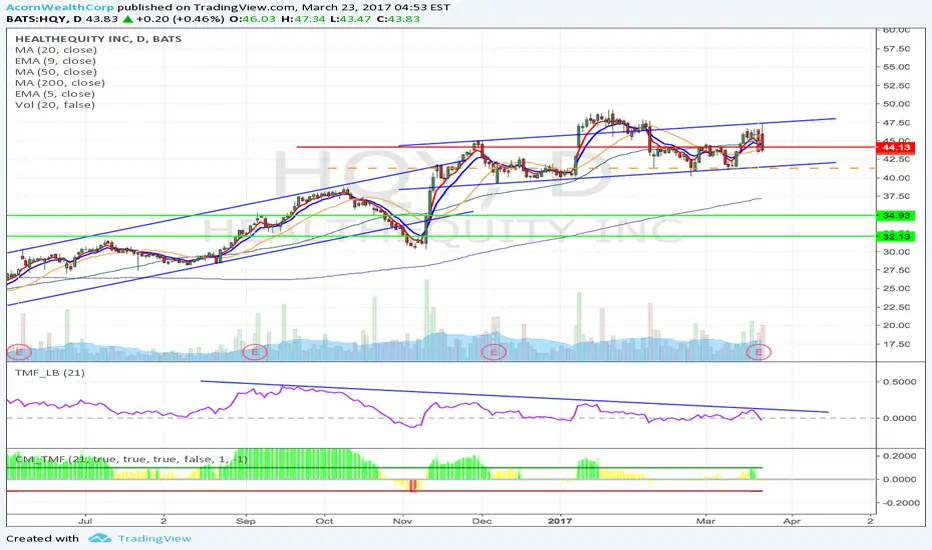
Task: Click the HEALTHEQUITY INC, D, BATS chart title
Action: (x=99, y=39)
